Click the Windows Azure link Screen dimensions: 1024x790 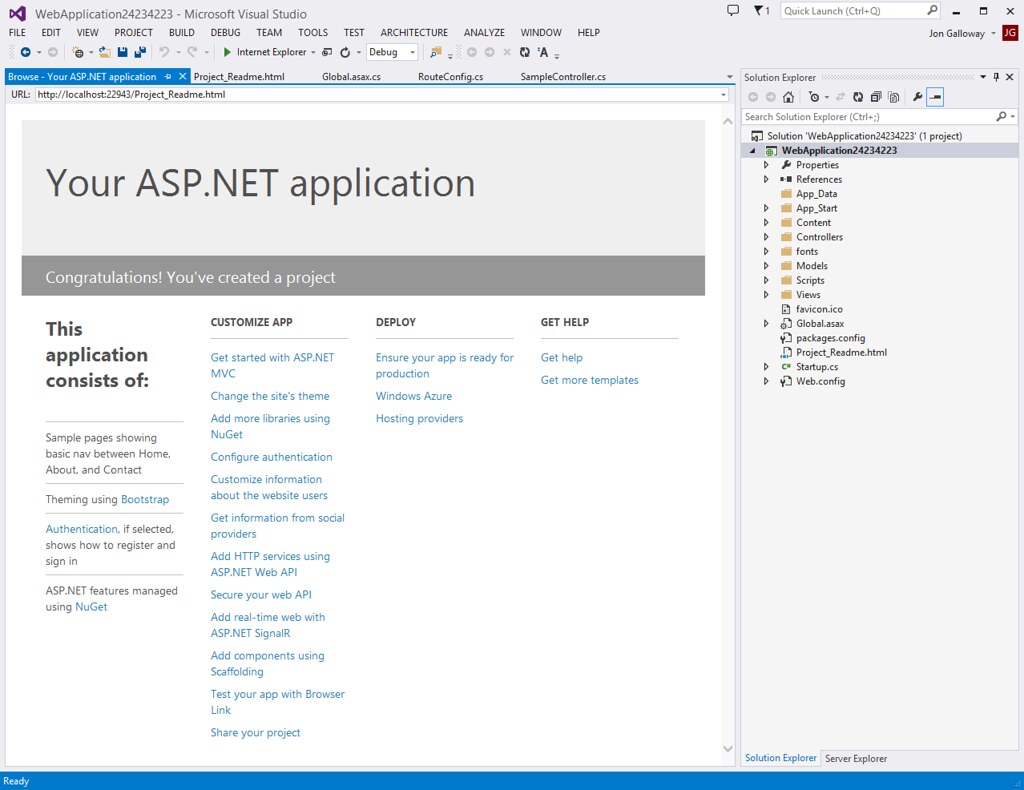(x=413, y=396)
